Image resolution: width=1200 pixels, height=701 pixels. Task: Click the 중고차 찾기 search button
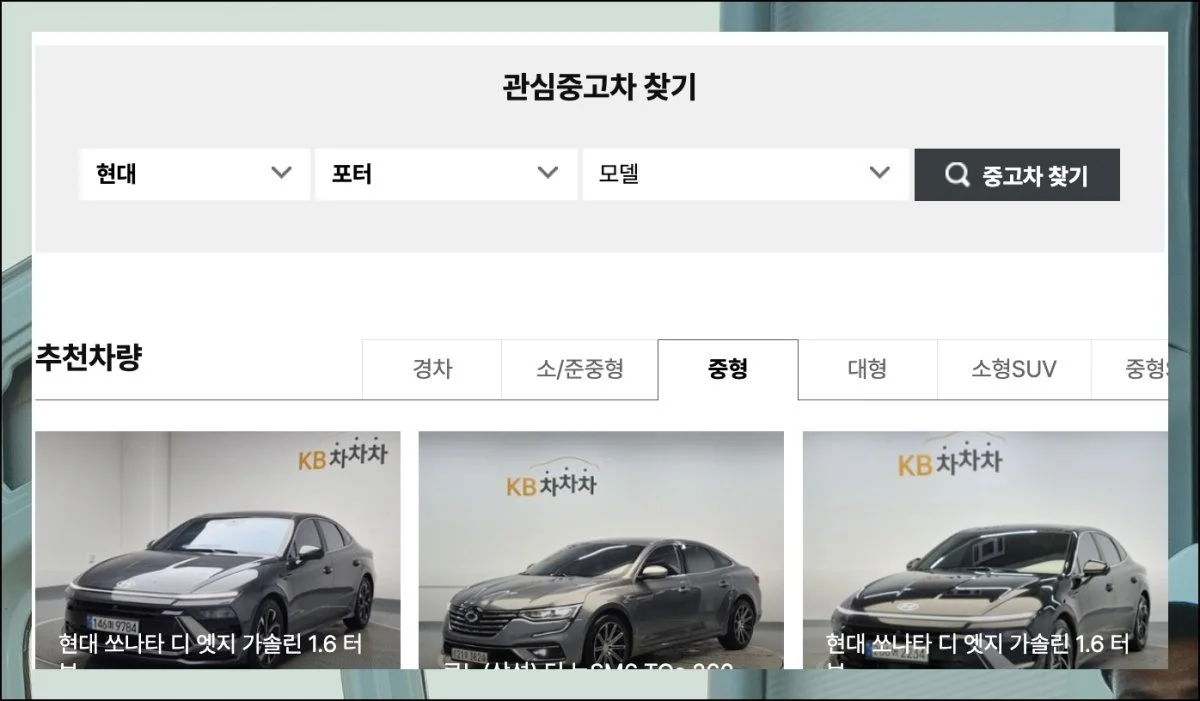(1017, 175)
